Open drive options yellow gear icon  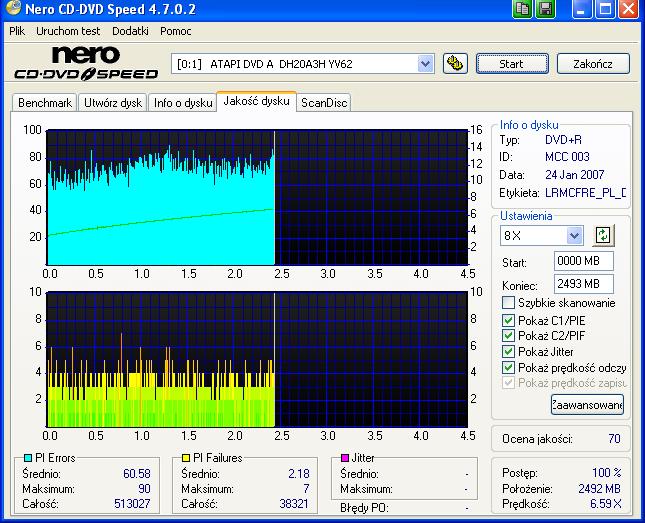455,64
